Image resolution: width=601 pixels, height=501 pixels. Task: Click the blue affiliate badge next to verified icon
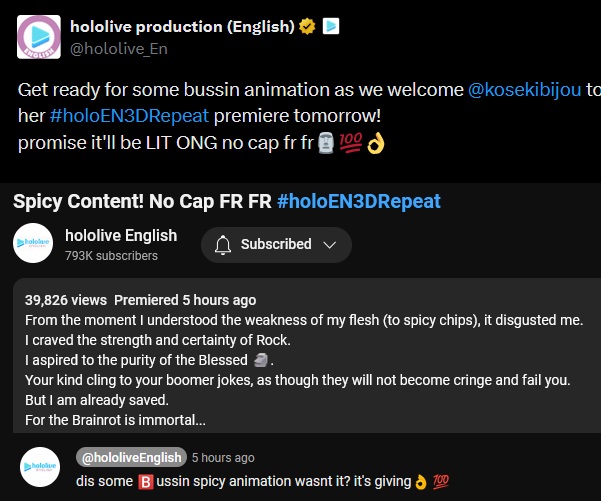click(x=331, y=26)
